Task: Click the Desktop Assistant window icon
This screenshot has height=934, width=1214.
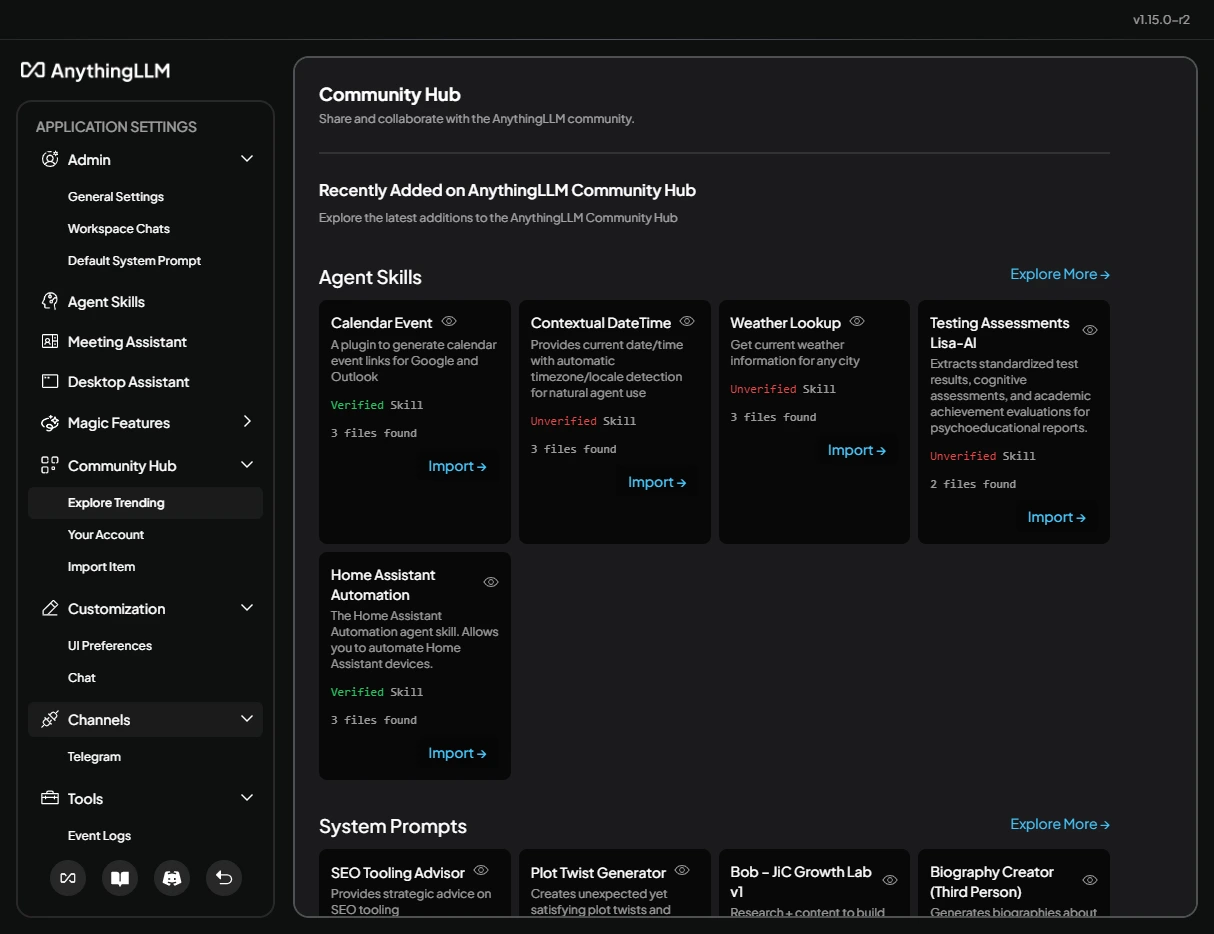Action: [50, 381]
